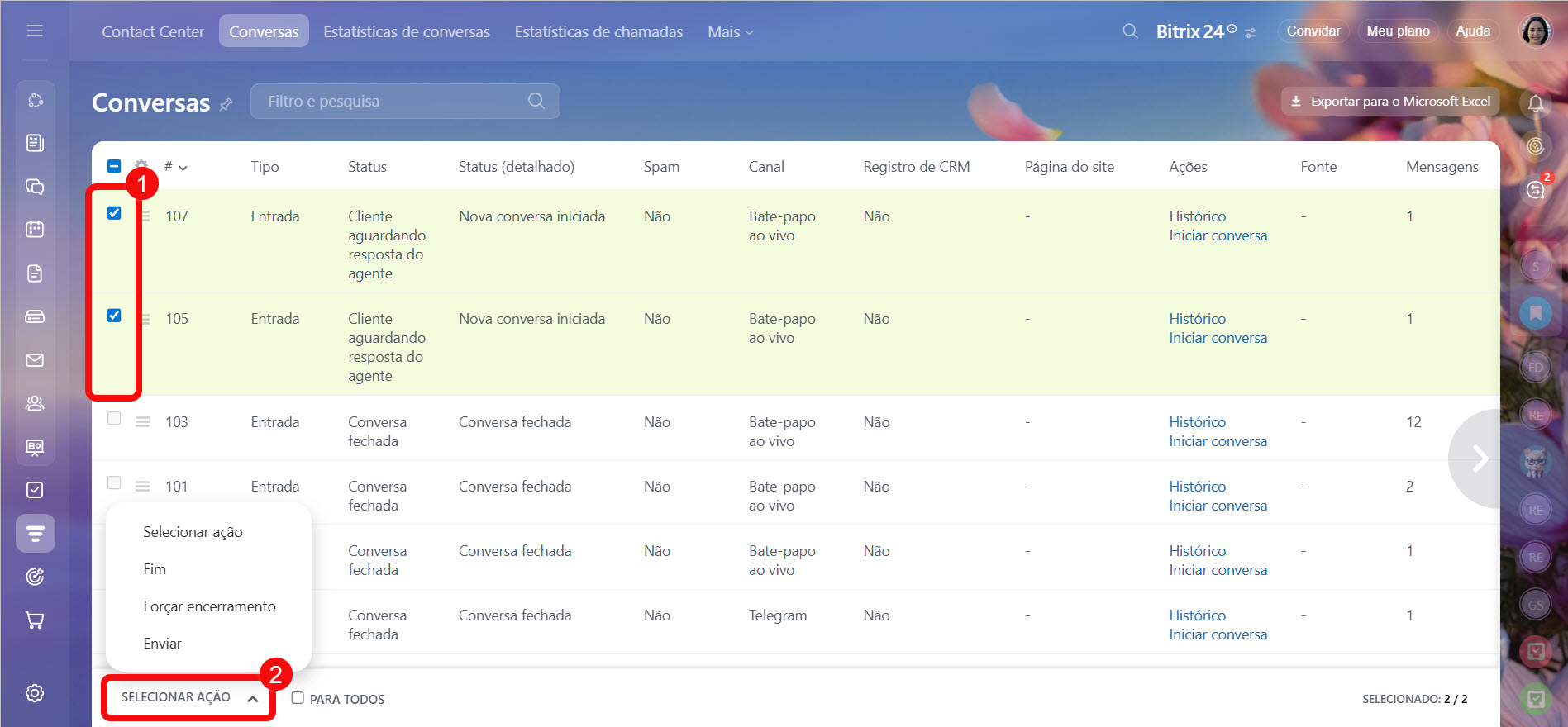The image size is (1568, 727).
Task: Open the notifications bell
Action: click(x=1536, y=103)
